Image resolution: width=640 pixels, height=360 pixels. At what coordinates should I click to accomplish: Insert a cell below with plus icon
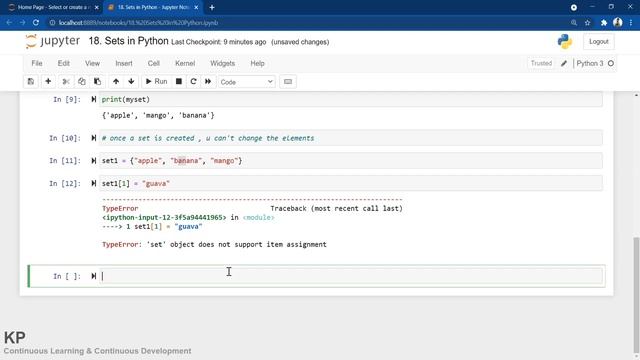48,82
